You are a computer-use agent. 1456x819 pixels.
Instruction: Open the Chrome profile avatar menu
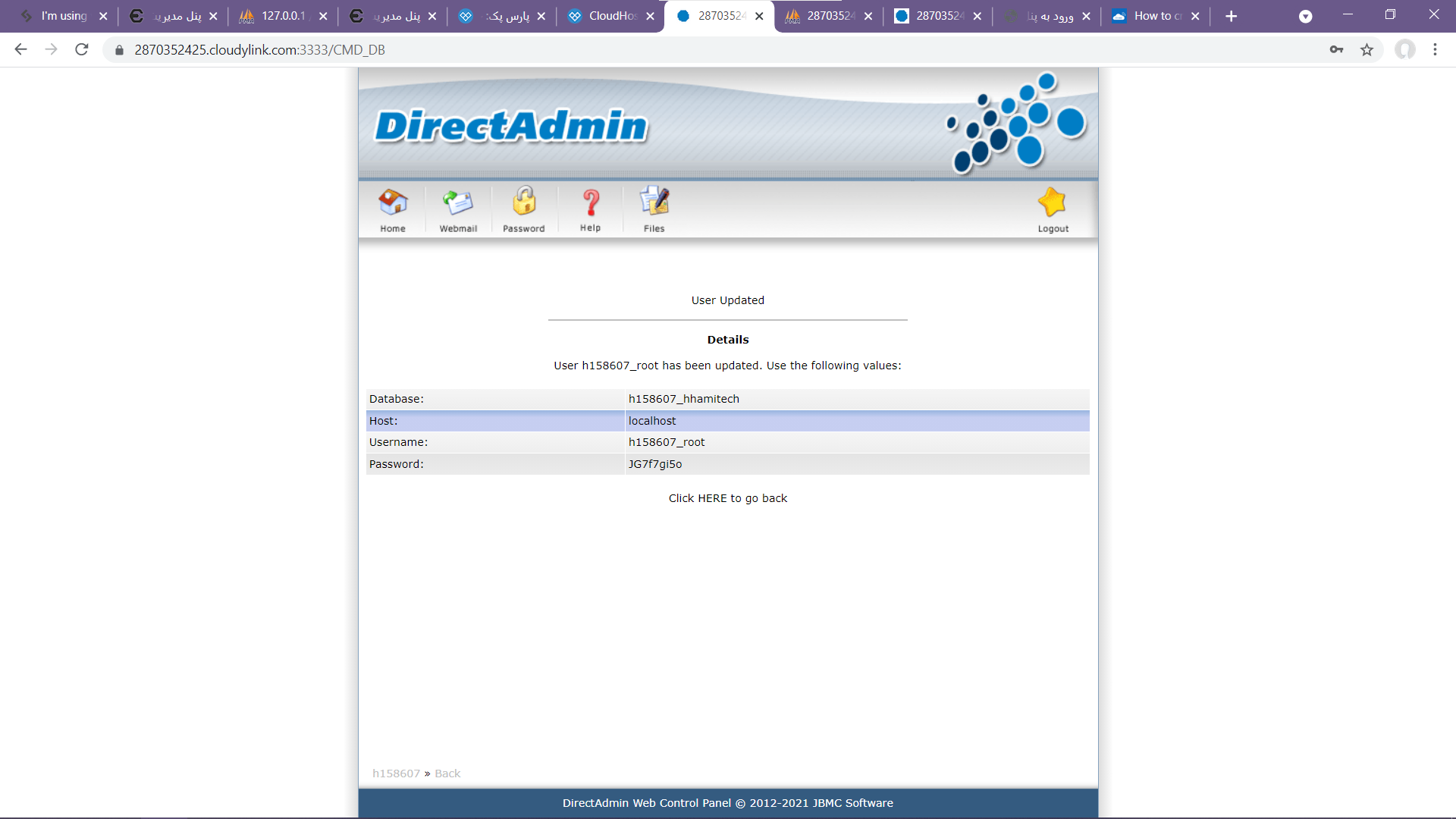tap(1404, 50)
